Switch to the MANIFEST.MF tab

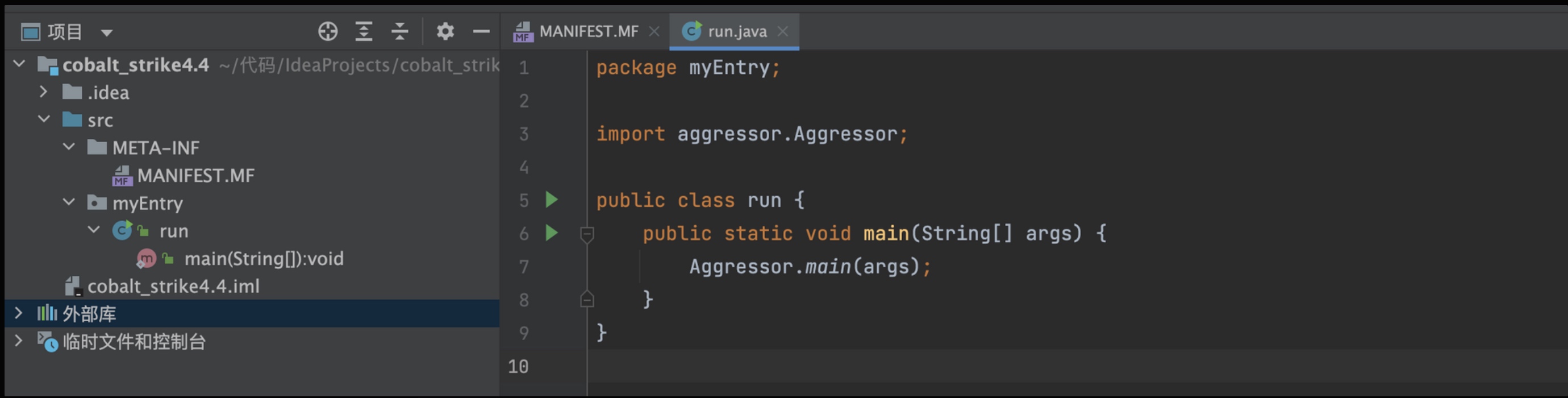point(588,31)
